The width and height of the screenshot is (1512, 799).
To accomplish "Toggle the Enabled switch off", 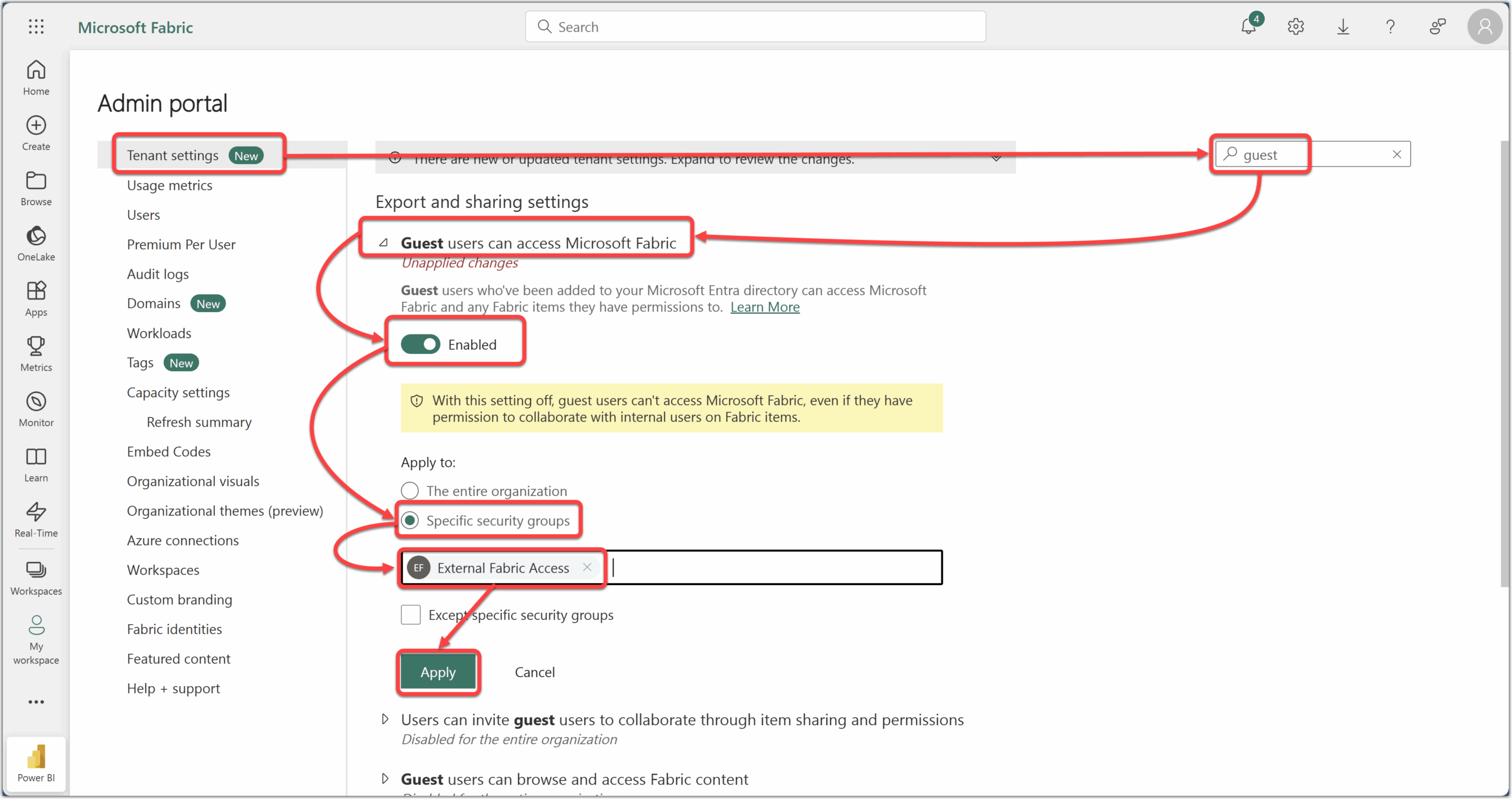I will coord(421,344).
